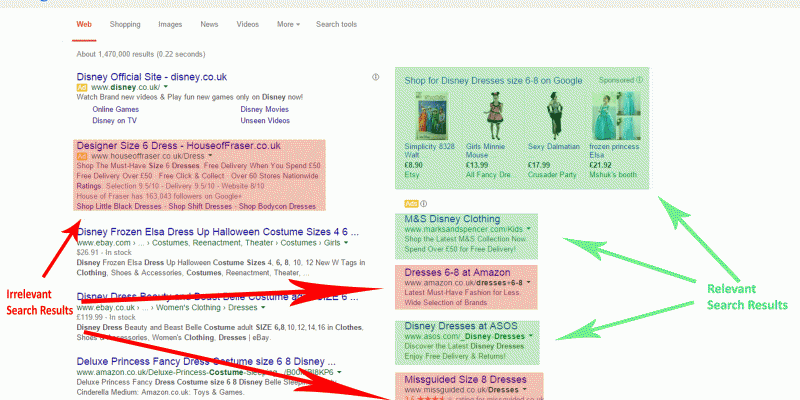
Task: Expand the ebay.co.uk Women's Clothing dropdown arrow
Action: click(263, 308)
